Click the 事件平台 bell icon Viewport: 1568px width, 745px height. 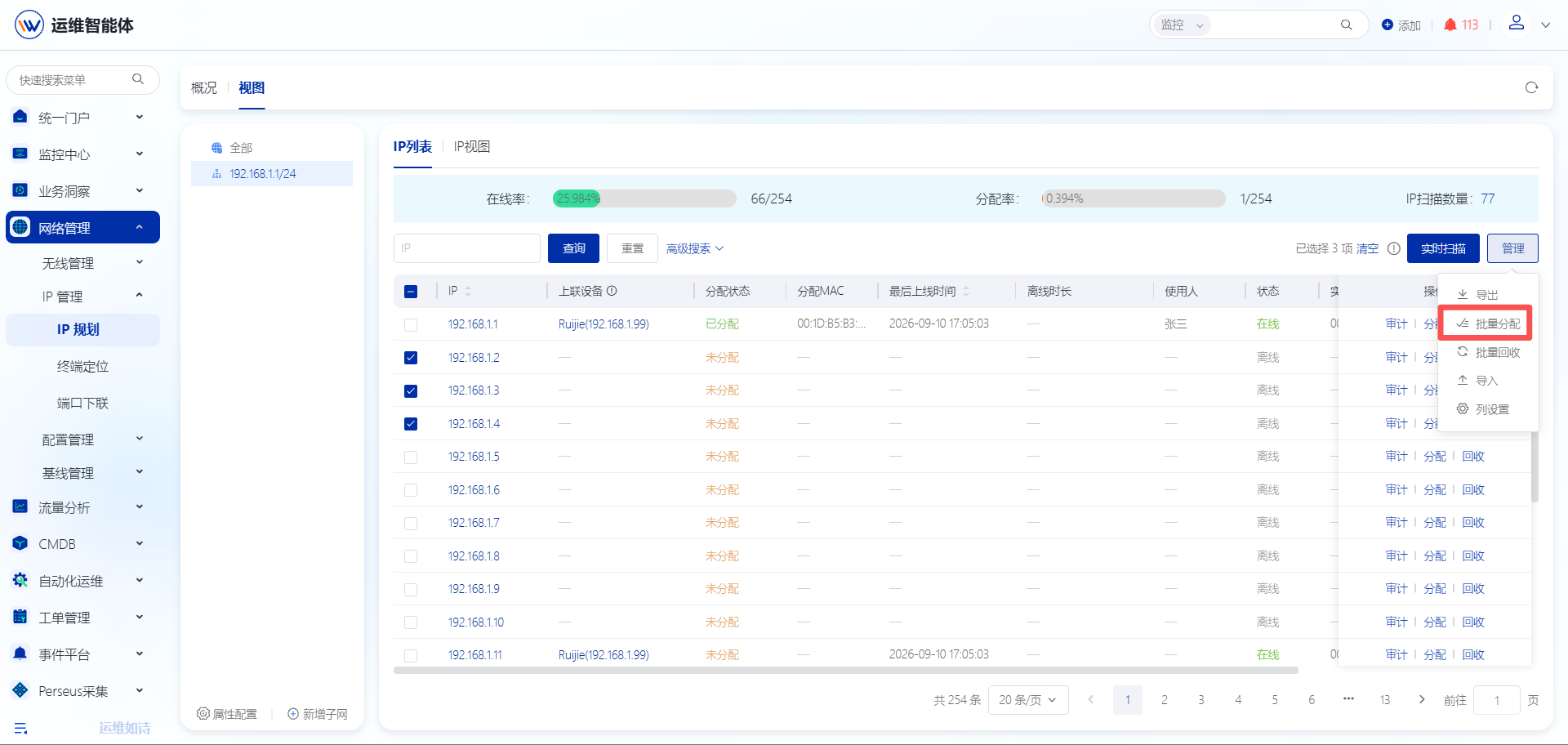[x=20, y=654]
